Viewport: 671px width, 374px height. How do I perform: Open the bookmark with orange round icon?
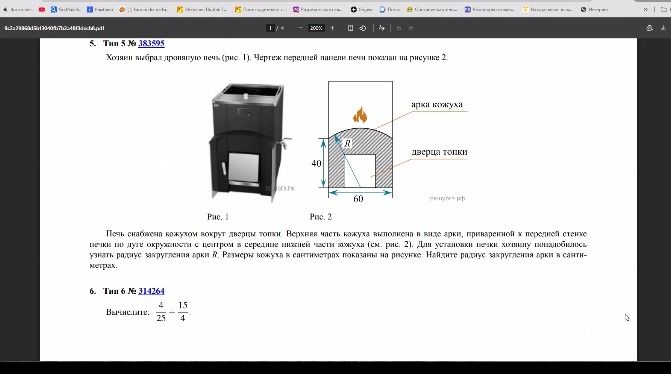(x=143, y=9)
